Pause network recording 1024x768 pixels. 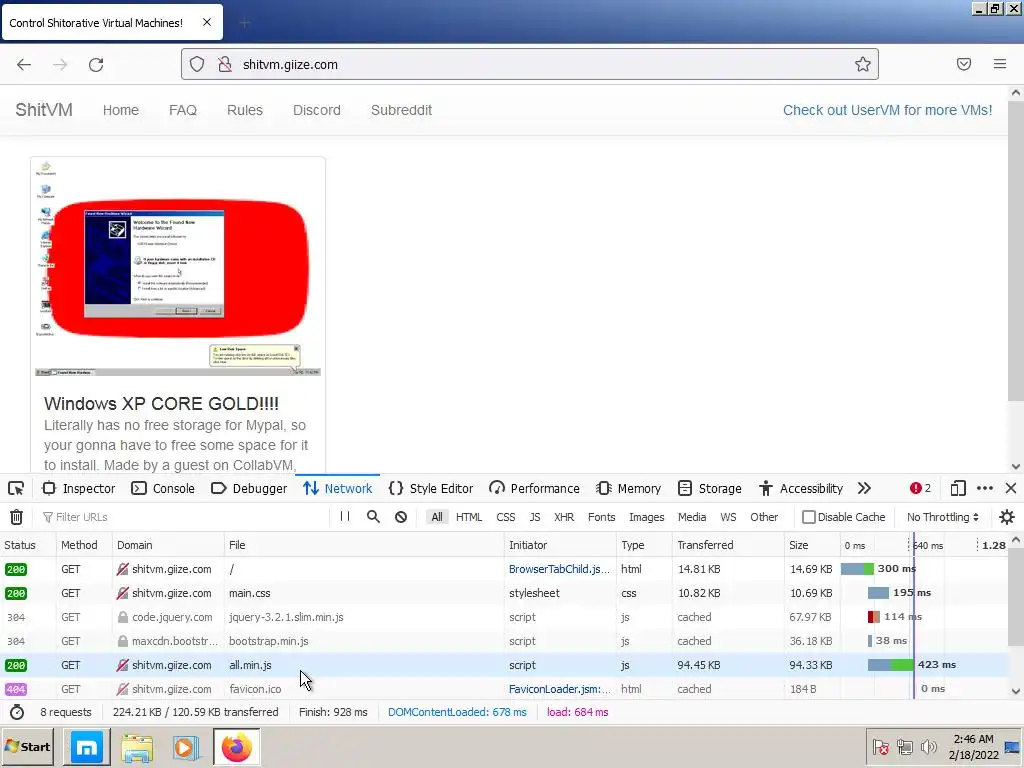345,517
